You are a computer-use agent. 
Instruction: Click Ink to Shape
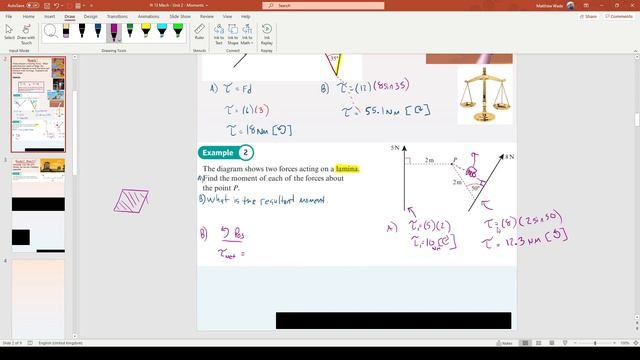coord(233,34)
